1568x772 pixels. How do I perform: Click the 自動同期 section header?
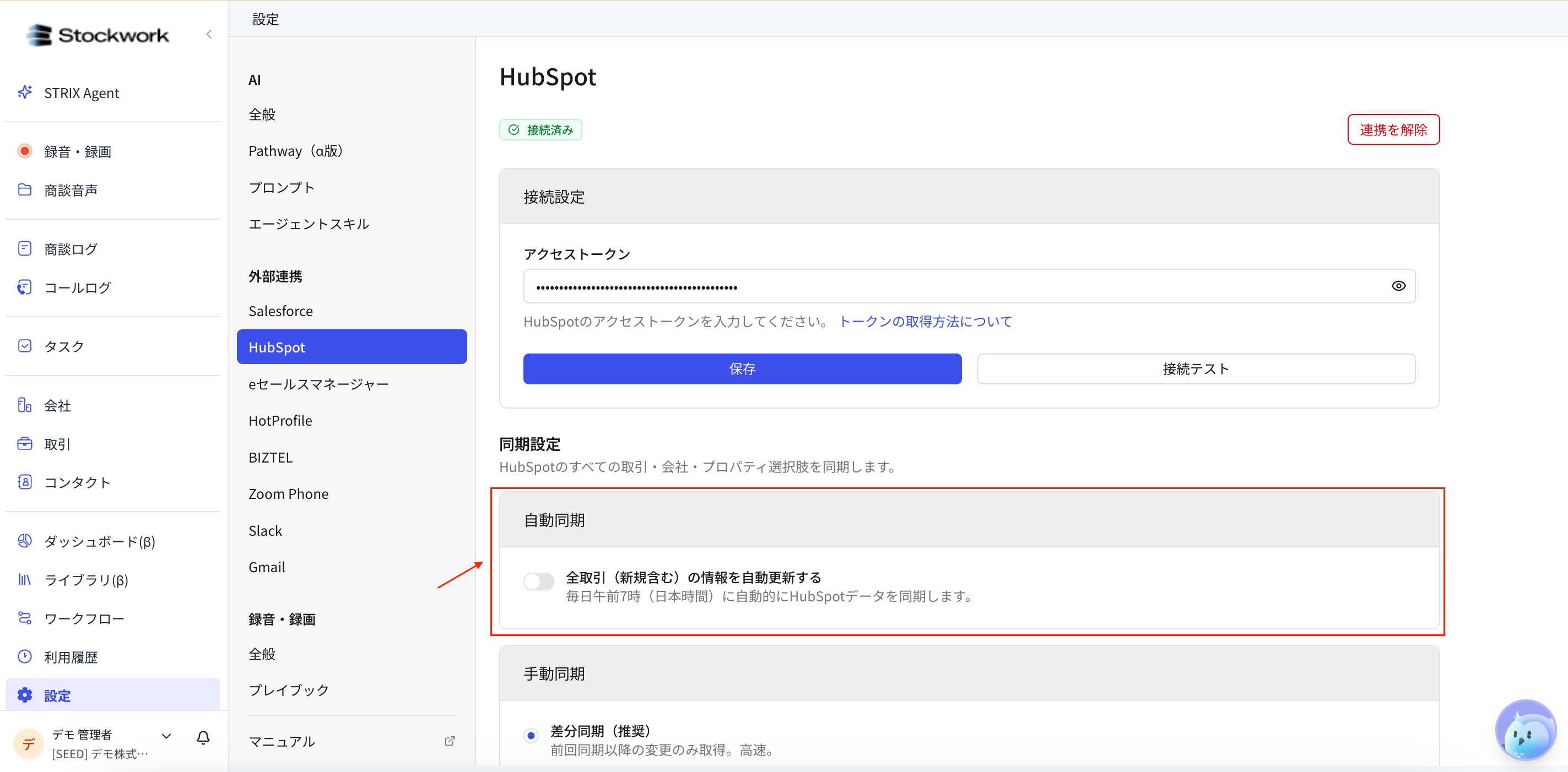[969, 520]
